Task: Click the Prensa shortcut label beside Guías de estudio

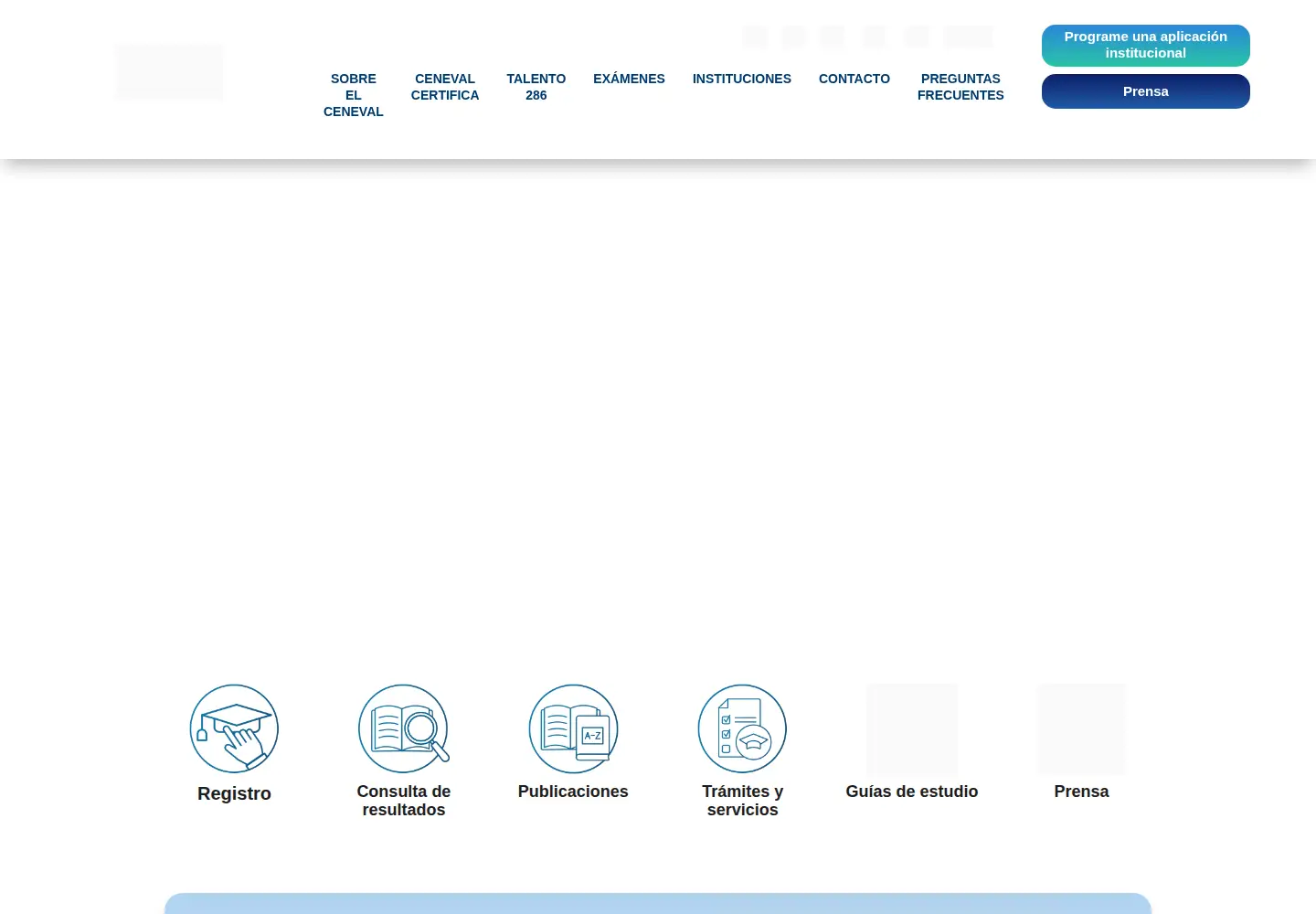Action: [x=1081, y=792]
